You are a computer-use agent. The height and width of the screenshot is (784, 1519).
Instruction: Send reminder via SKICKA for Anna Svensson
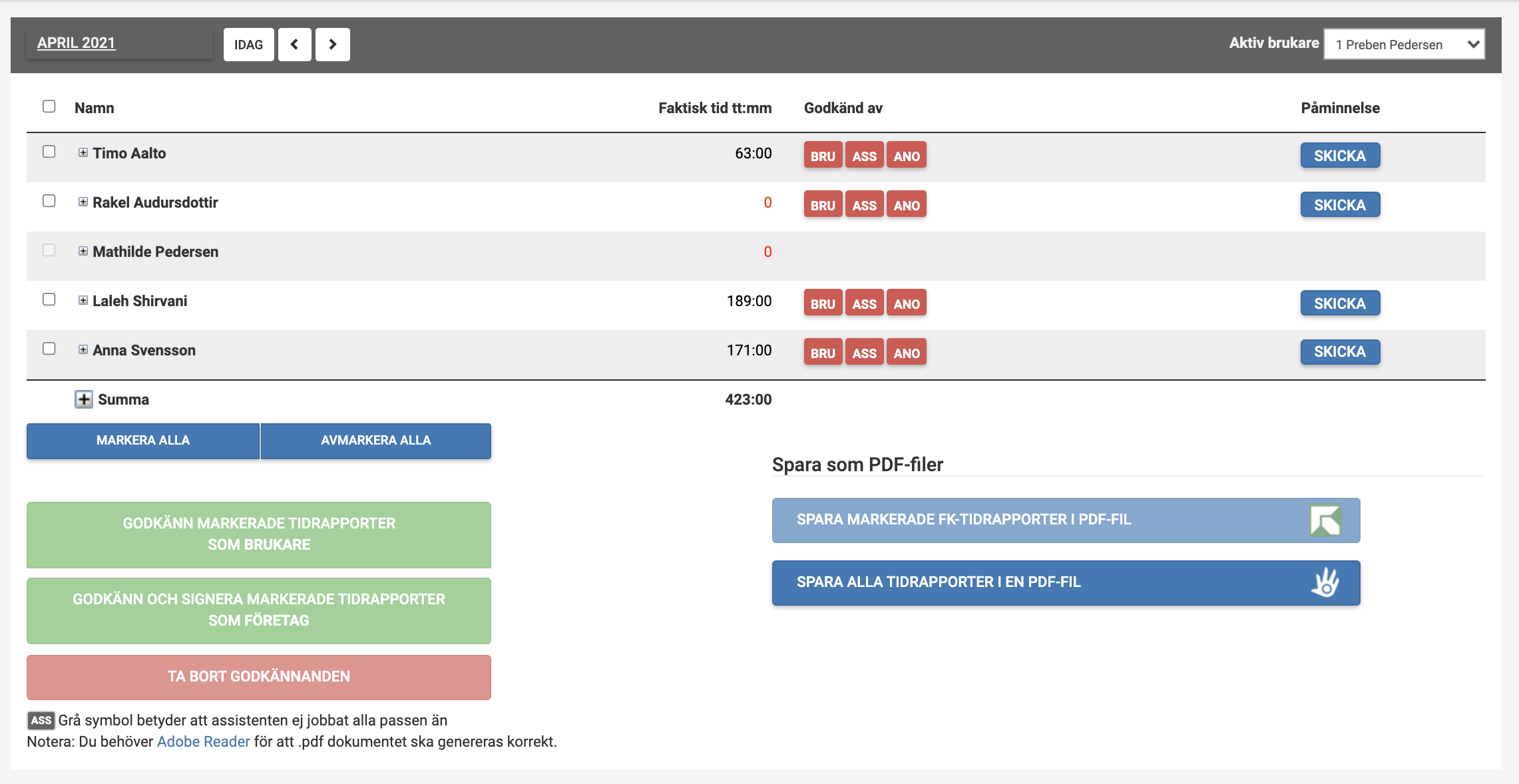[1339, 352]
